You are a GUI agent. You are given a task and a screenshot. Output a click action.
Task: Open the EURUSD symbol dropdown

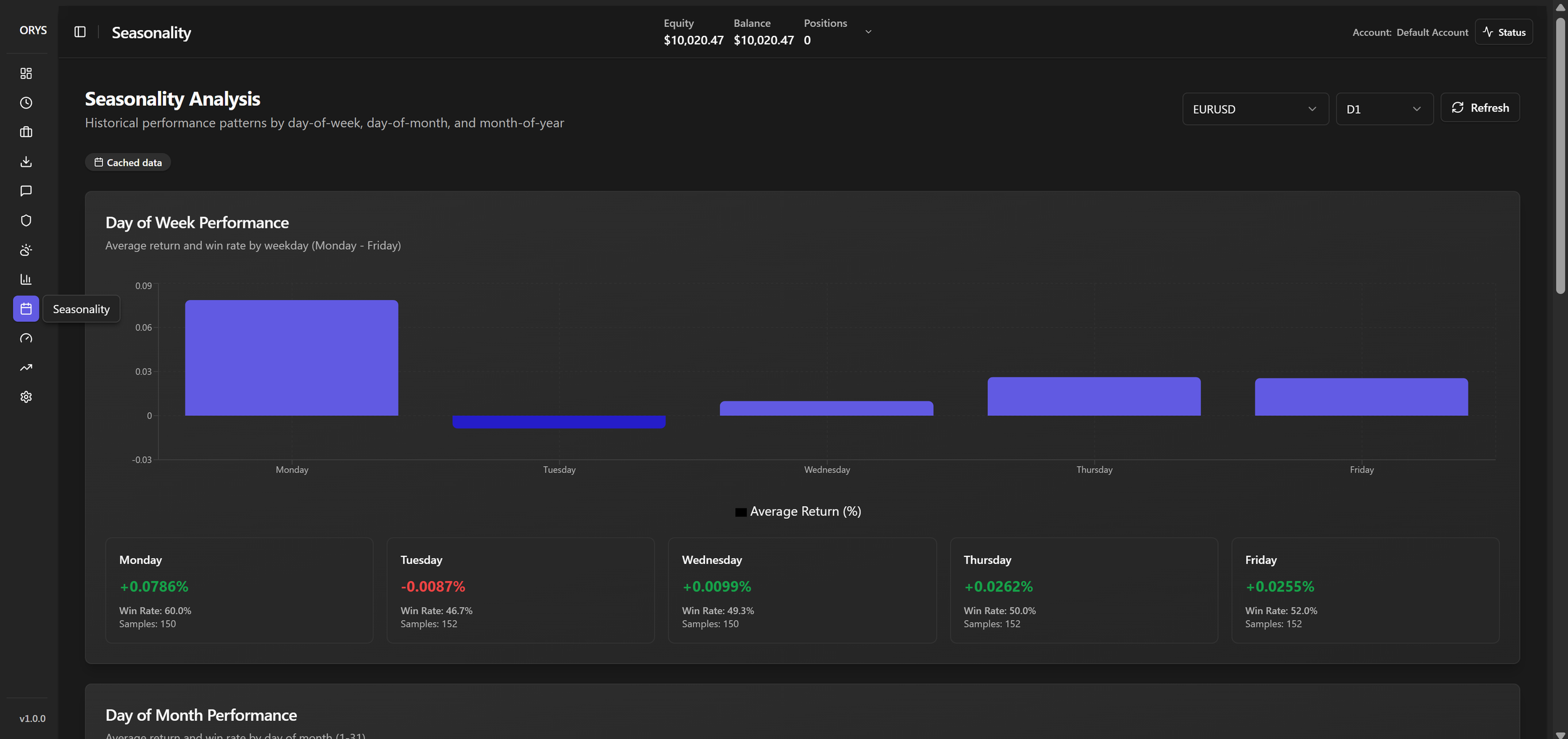(x=1255, y=109)
